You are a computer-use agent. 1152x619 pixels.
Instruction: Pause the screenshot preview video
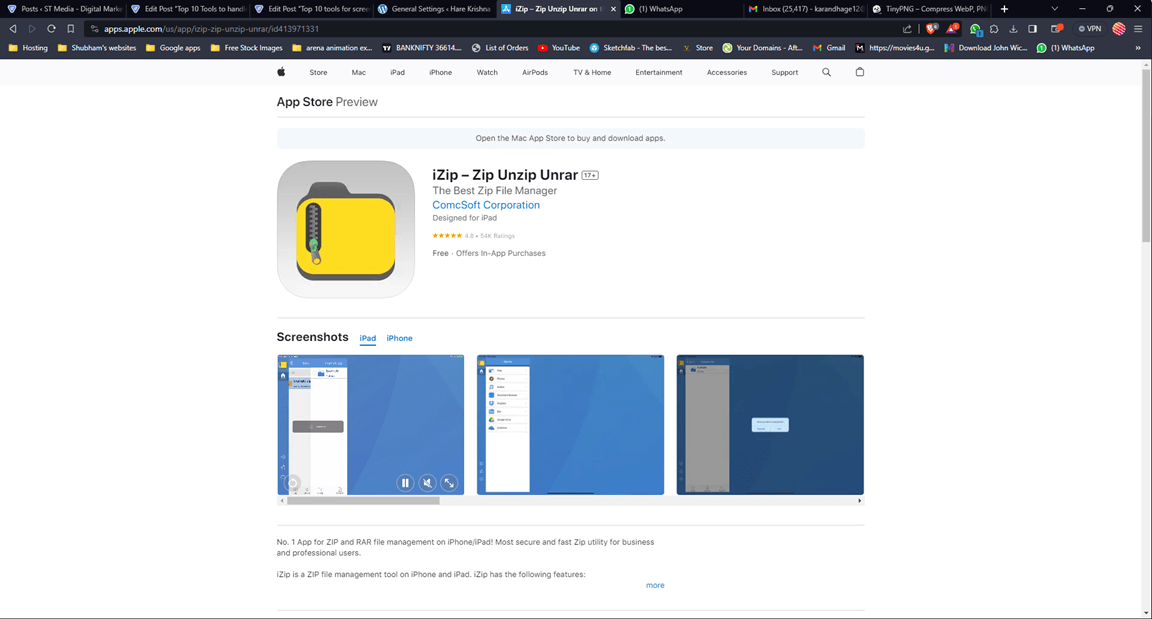[x=405, y=483]
